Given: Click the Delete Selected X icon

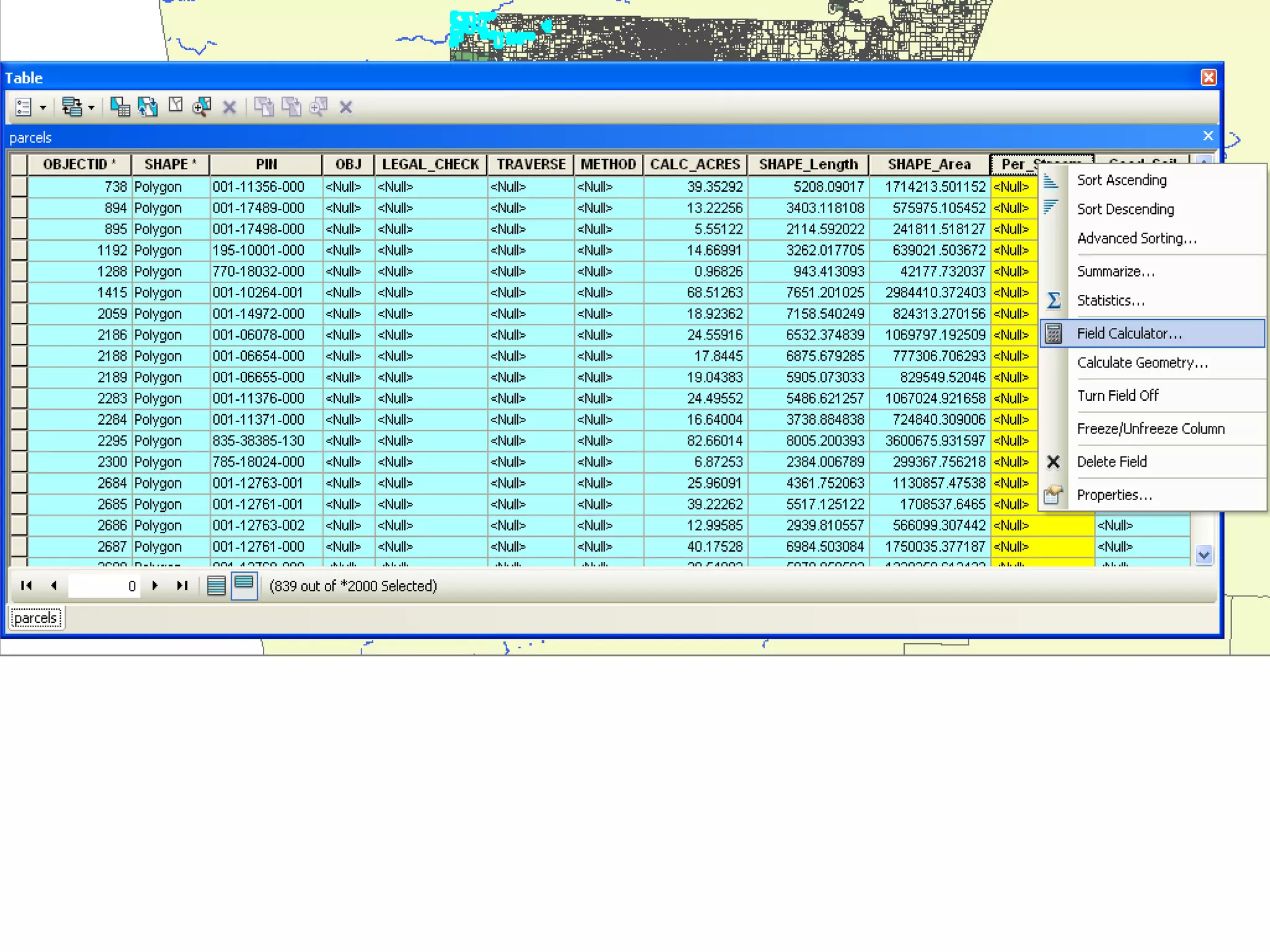Looking at the screenshot, I should (229, 108).
